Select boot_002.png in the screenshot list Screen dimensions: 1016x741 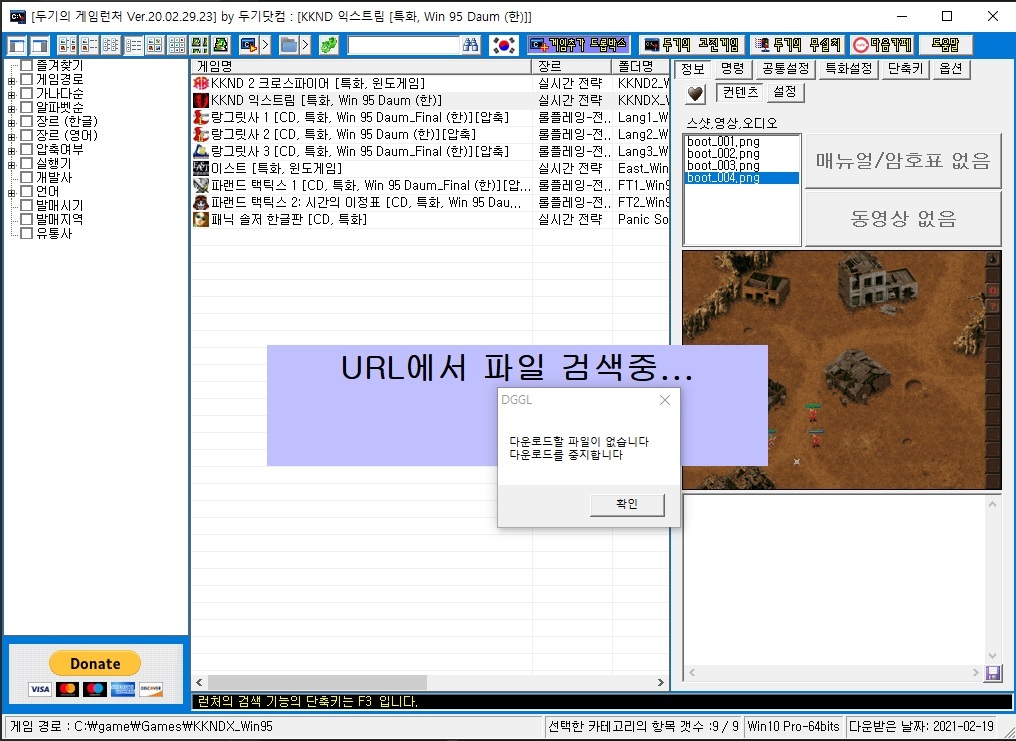pos(723,154)
